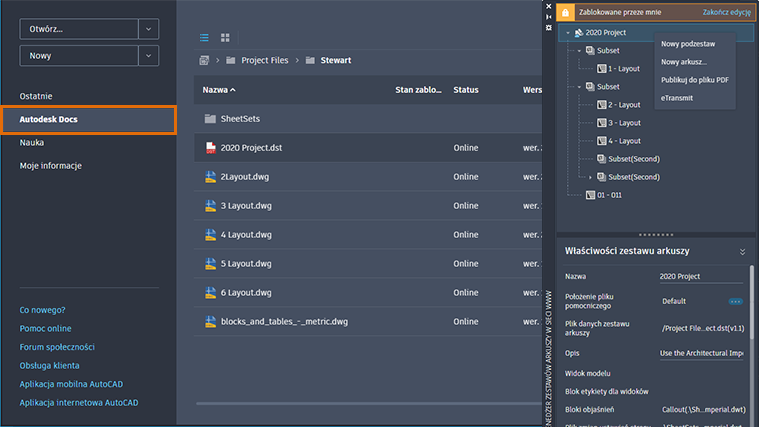
Task: Click the Project Files folder icon in breadcrumb
Action: click(231, 60)
